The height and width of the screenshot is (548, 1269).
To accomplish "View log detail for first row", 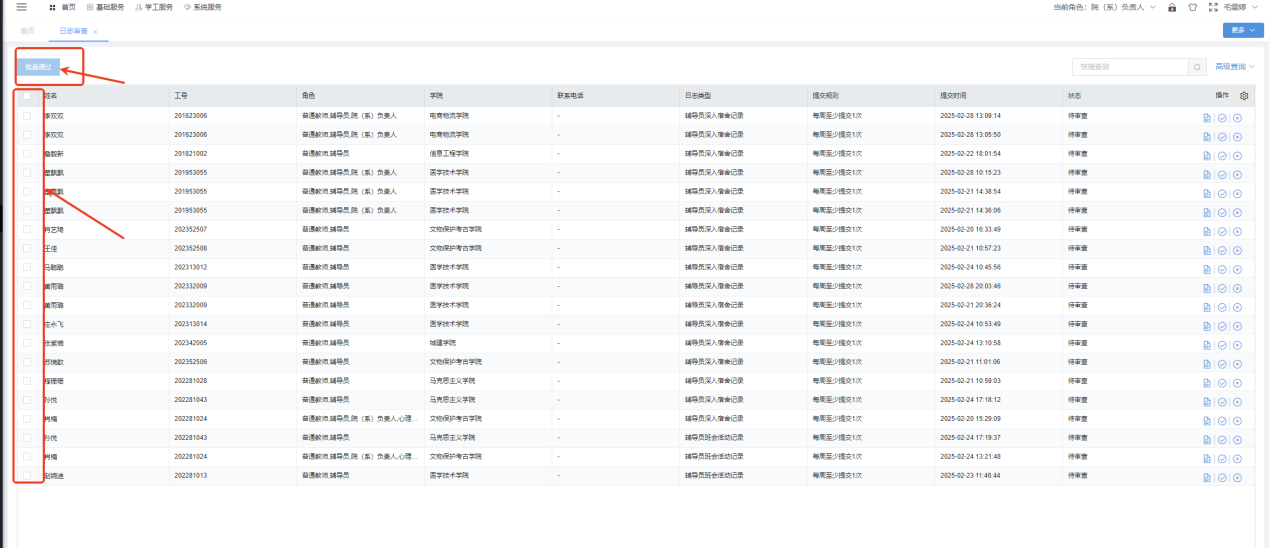I will tap(1207, 117).
